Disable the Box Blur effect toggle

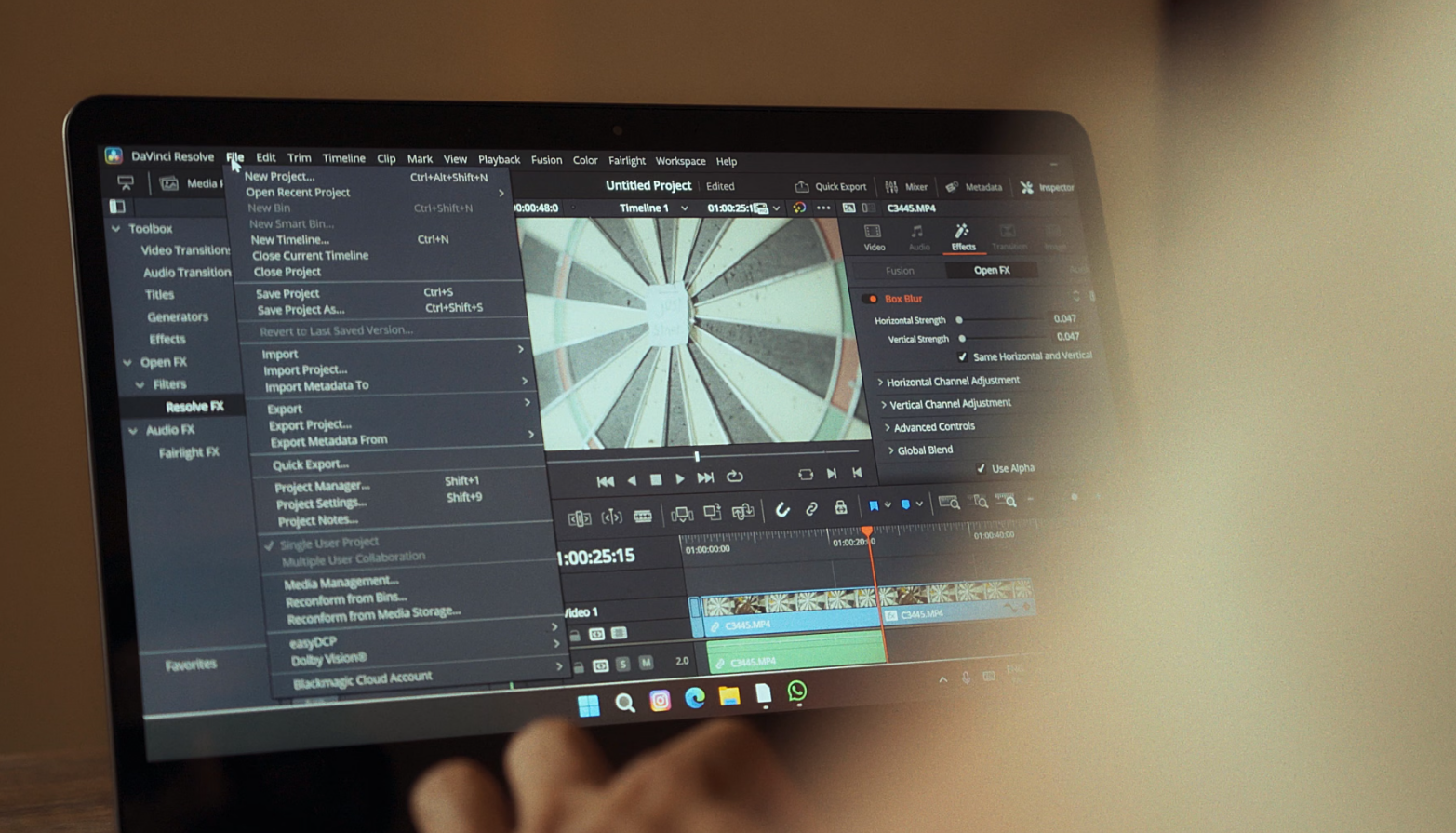pyautogui.click(x=871, y=299)
